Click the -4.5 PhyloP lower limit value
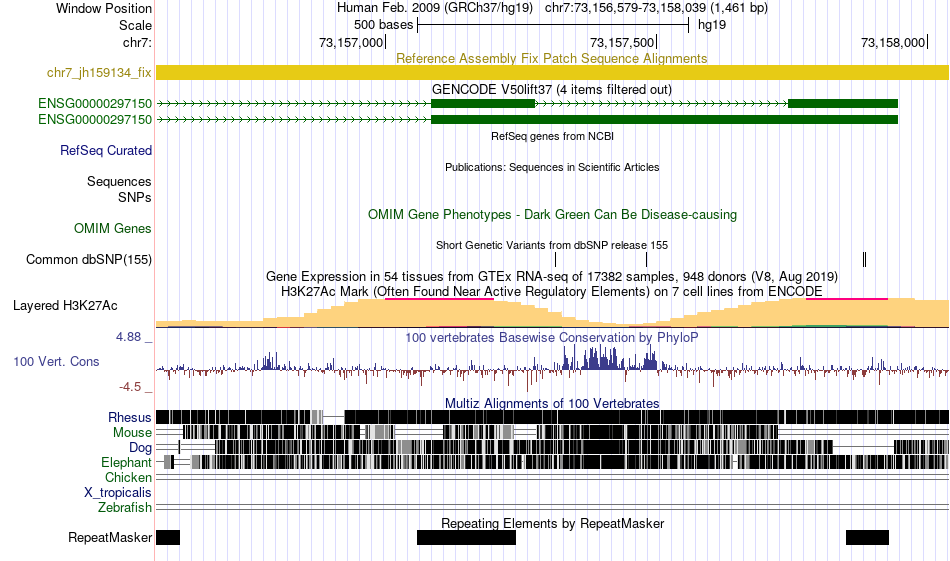 [x=130, y=387]
